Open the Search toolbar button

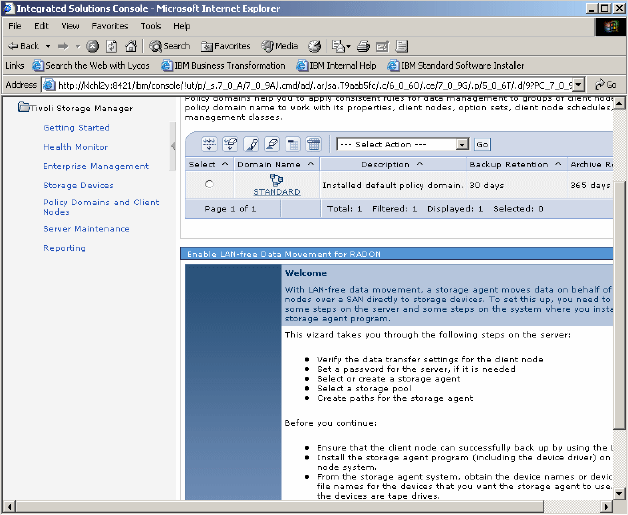tap(169, 46)
